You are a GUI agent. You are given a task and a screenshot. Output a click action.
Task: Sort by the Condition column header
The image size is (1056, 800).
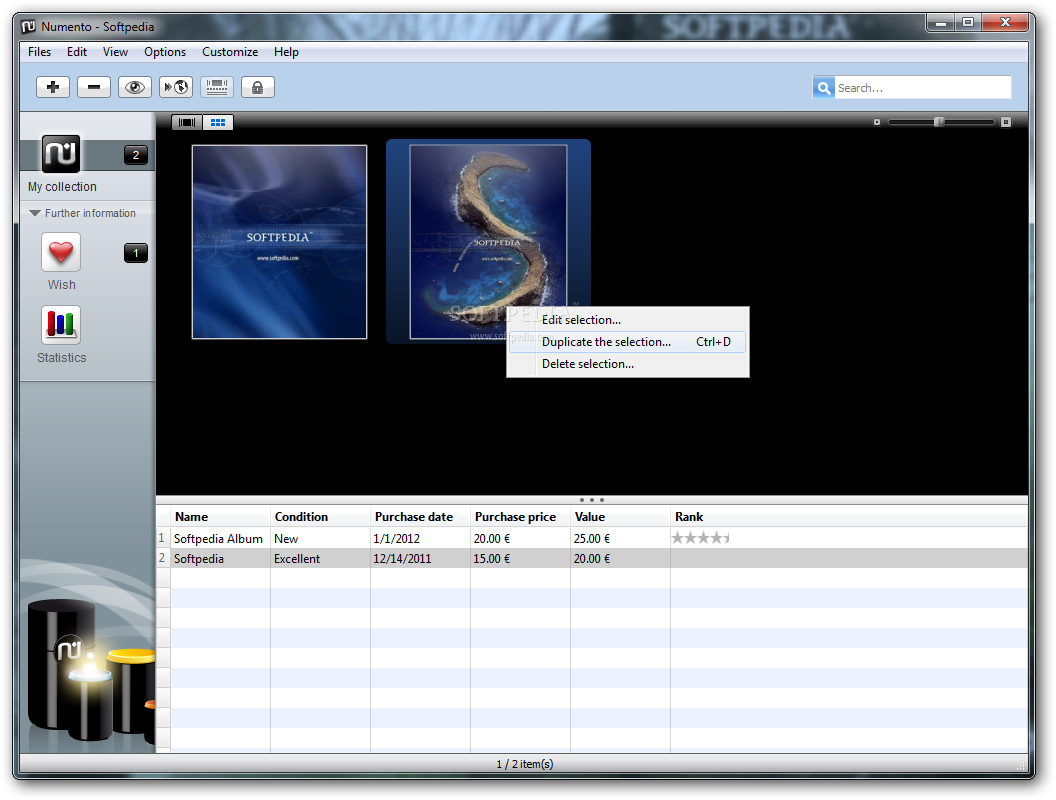(x=320, y=516)
